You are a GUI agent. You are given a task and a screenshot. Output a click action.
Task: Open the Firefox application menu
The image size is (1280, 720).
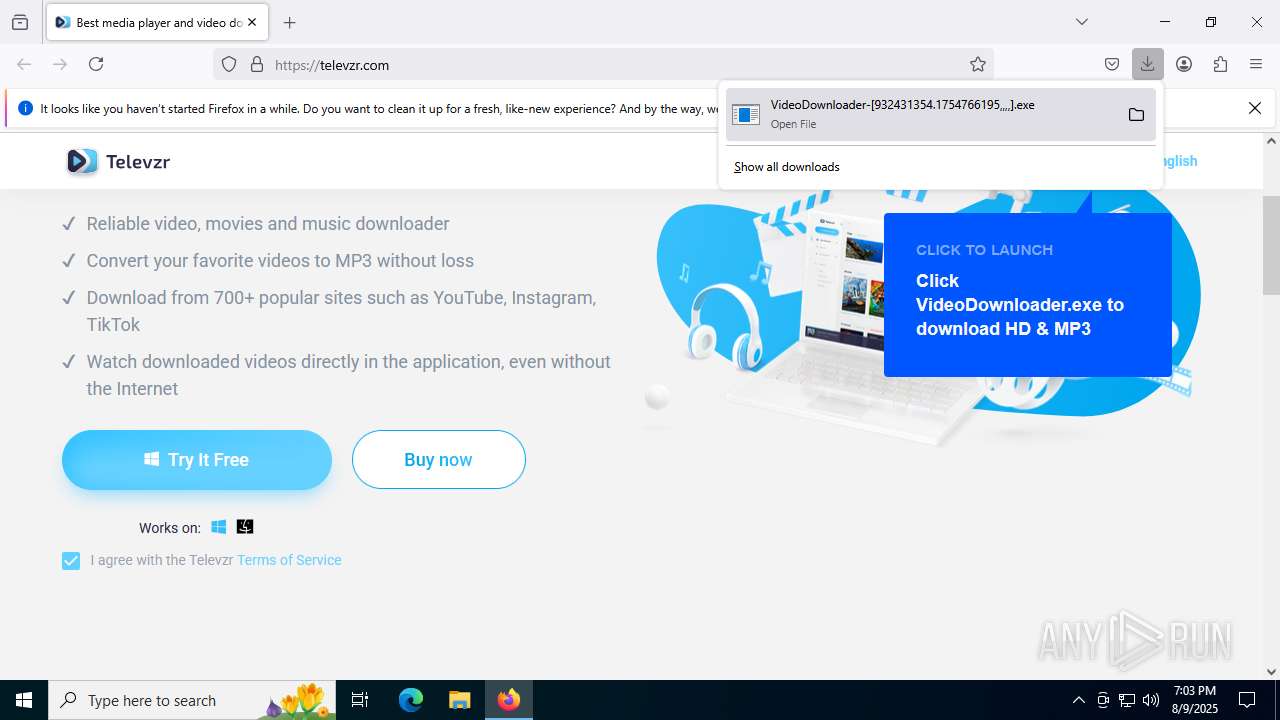click(x=1256, y=64)
